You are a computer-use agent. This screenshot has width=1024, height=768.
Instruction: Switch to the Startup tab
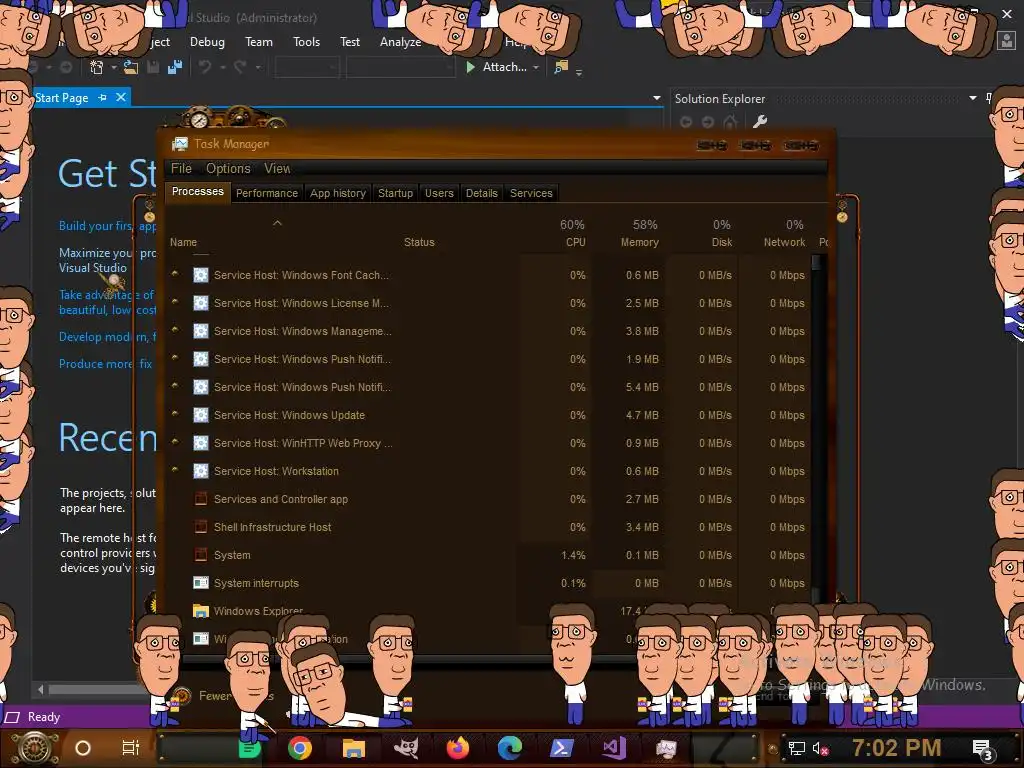coord(395,193)
